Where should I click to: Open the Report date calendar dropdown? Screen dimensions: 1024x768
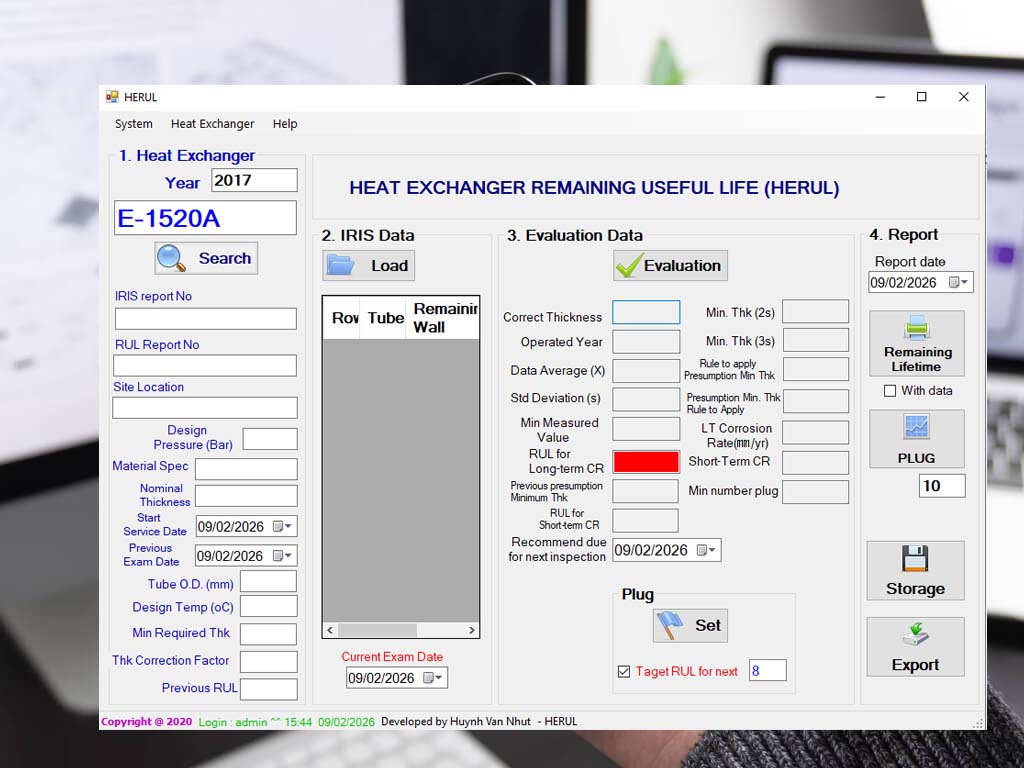click(x=959, y=283)
